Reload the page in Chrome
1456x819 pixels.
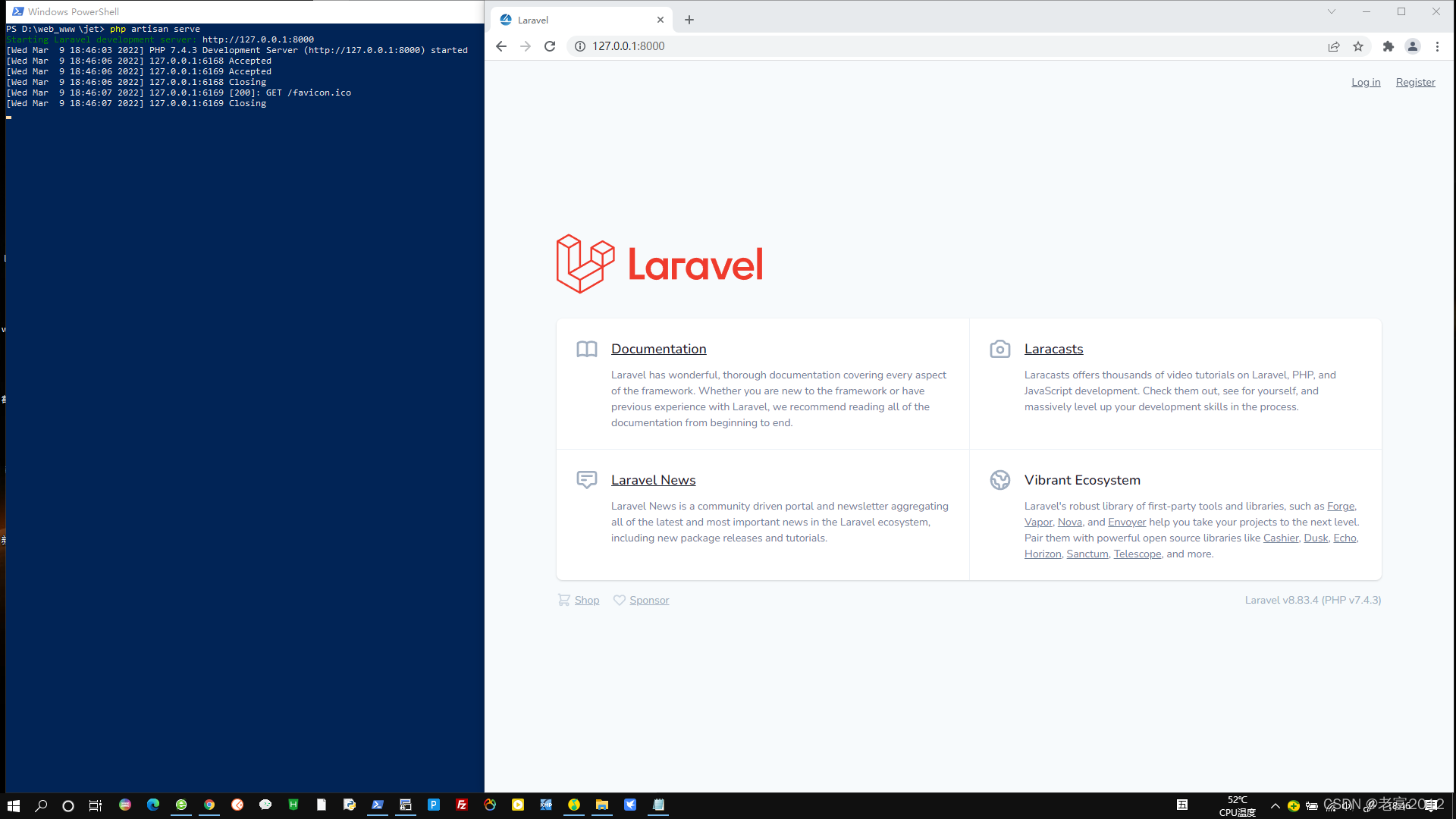coord(550,46)
